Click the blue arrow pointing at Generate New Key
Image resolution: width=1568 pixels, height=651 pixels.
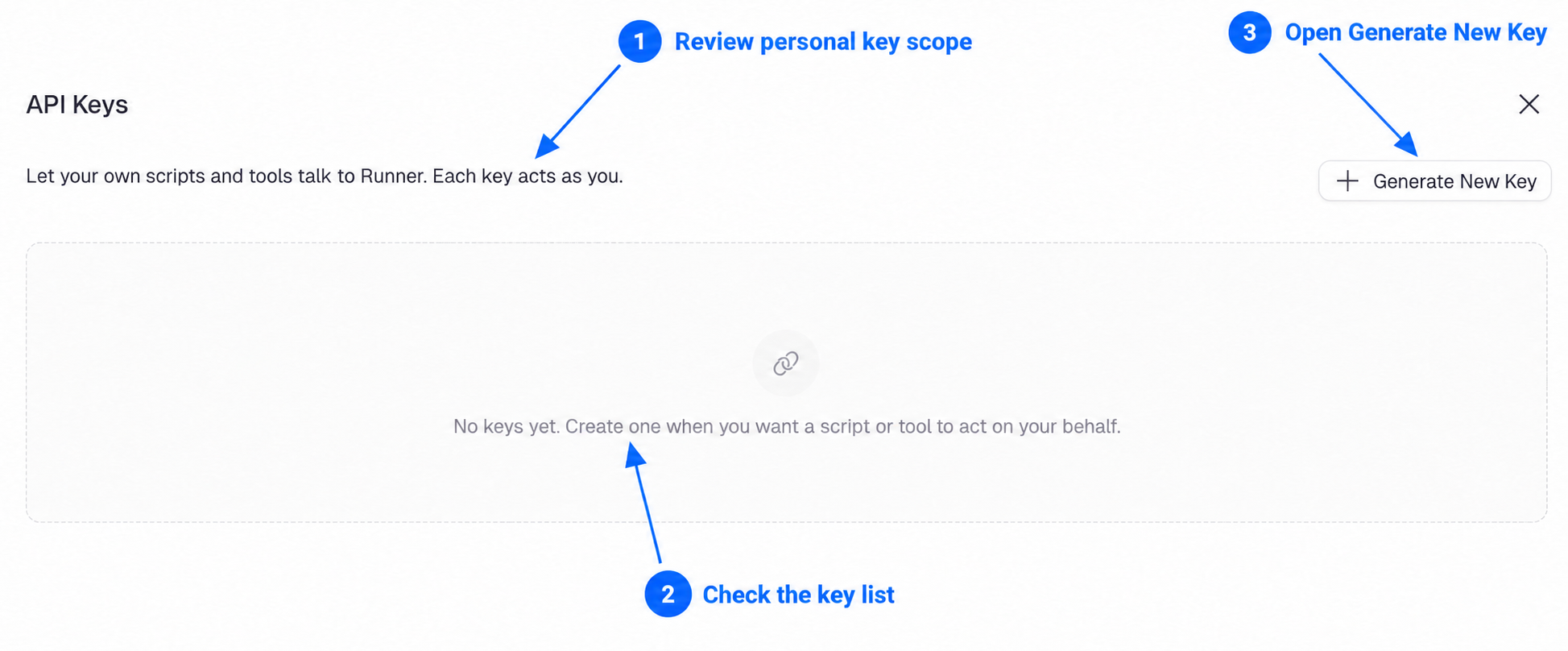(x=1367, y=105)
